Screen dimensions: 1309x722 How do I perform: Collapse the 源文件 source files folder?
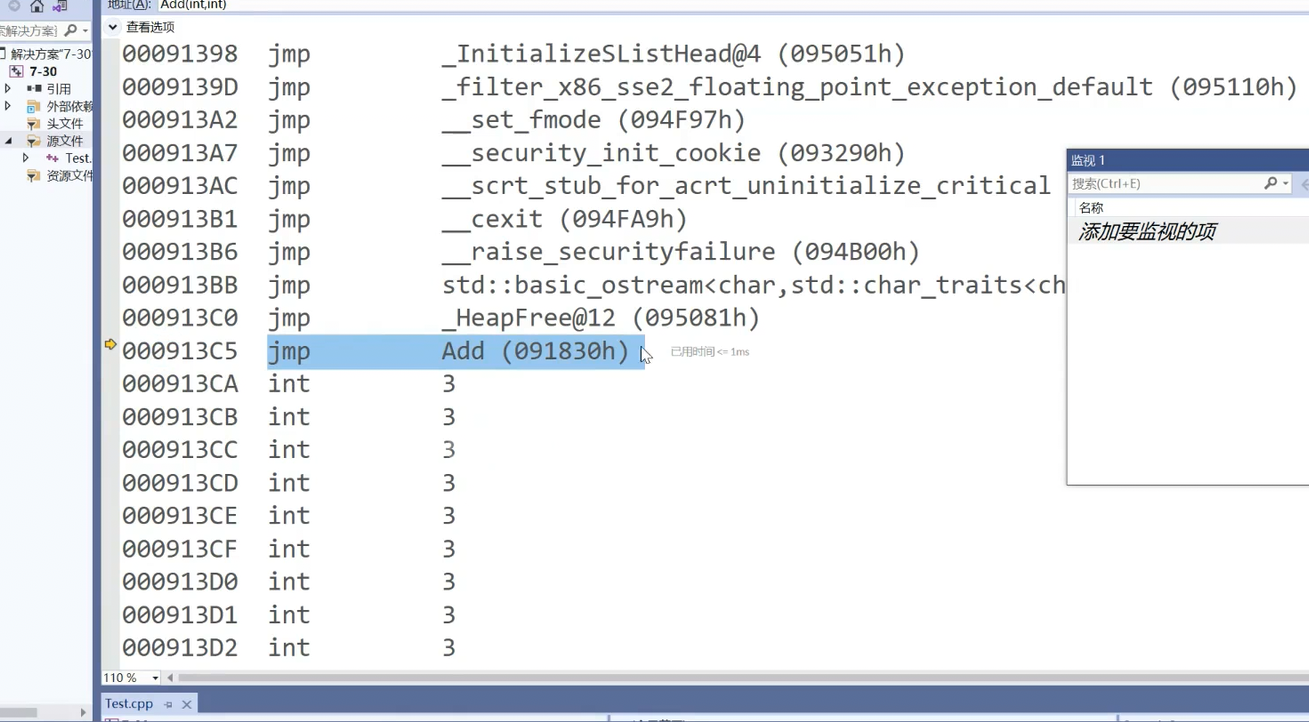click(8, 141)
